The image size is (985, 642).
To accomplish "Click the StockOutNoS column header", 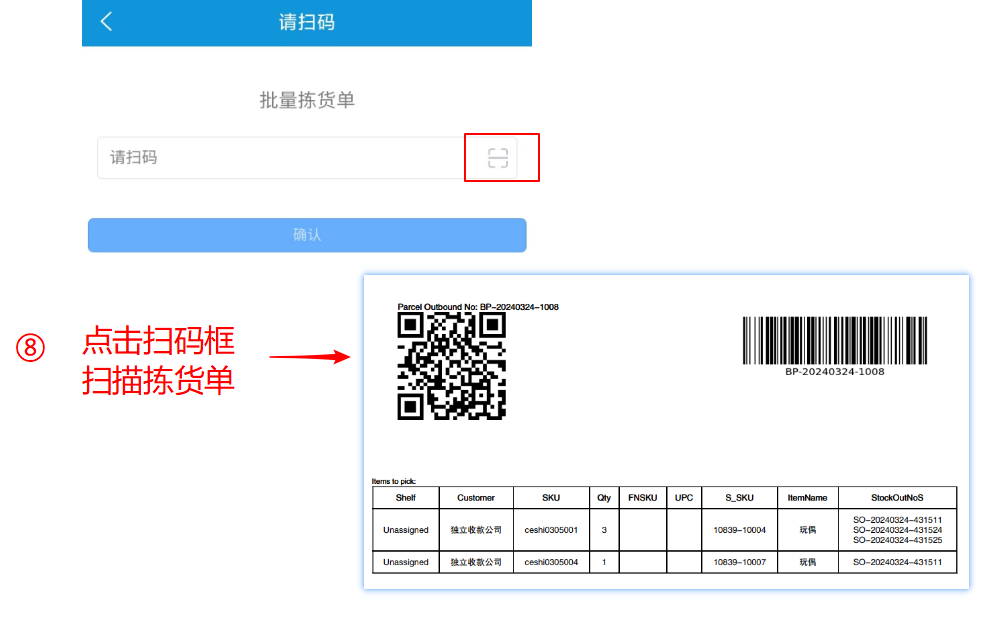I will [x=897, y=498].
